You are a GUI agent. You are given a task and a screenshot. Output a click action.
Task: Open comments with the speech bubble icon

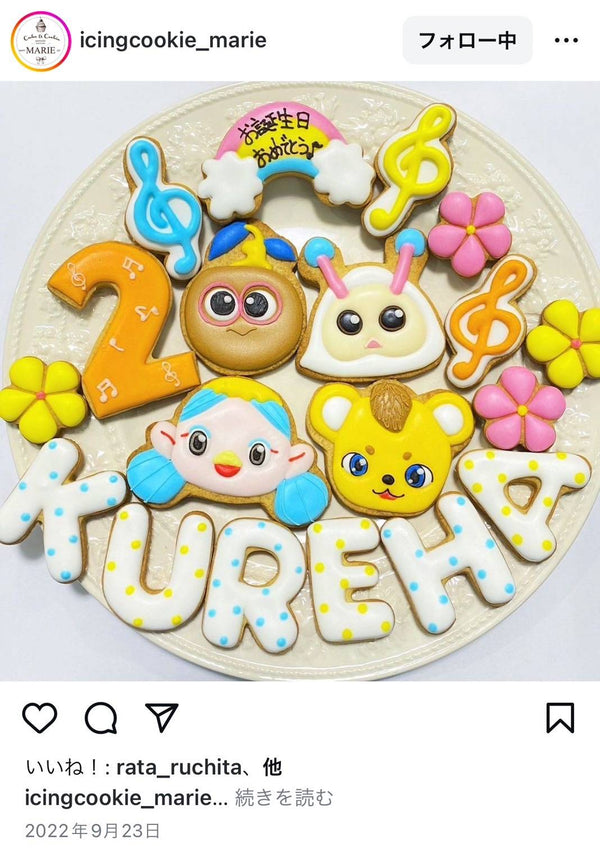click(x=101, y=718)
